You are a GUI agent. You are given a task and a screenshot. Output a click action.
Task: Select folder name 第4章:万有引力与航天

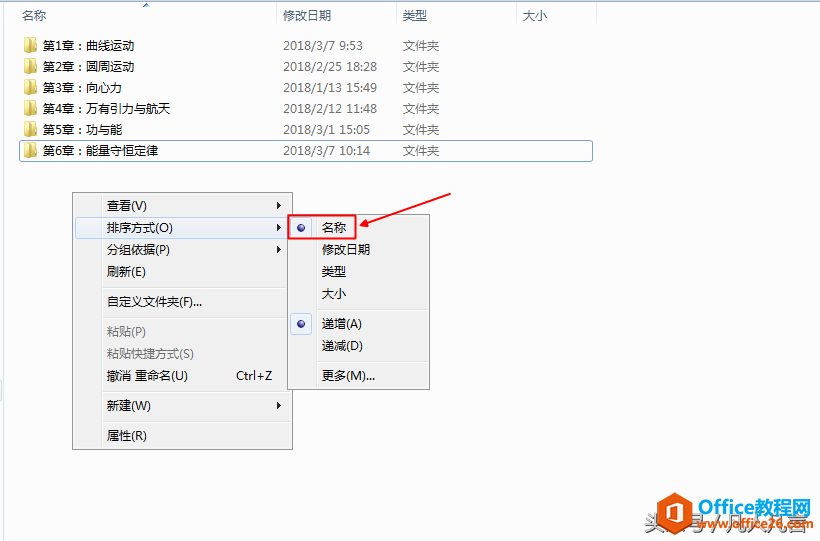pos(106,108)
